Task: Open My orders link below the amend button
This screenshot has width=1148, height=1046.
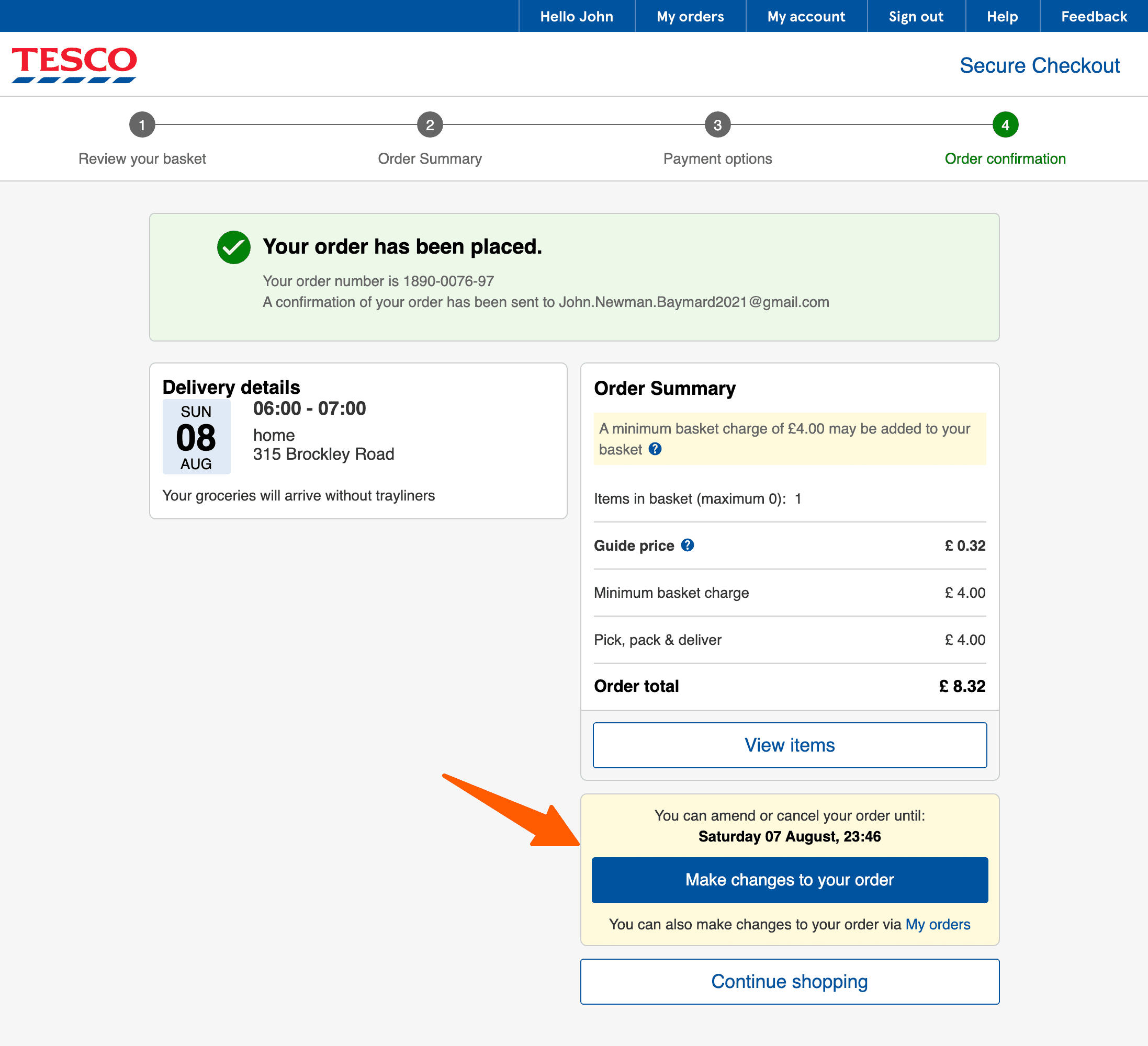Action: 938,924
